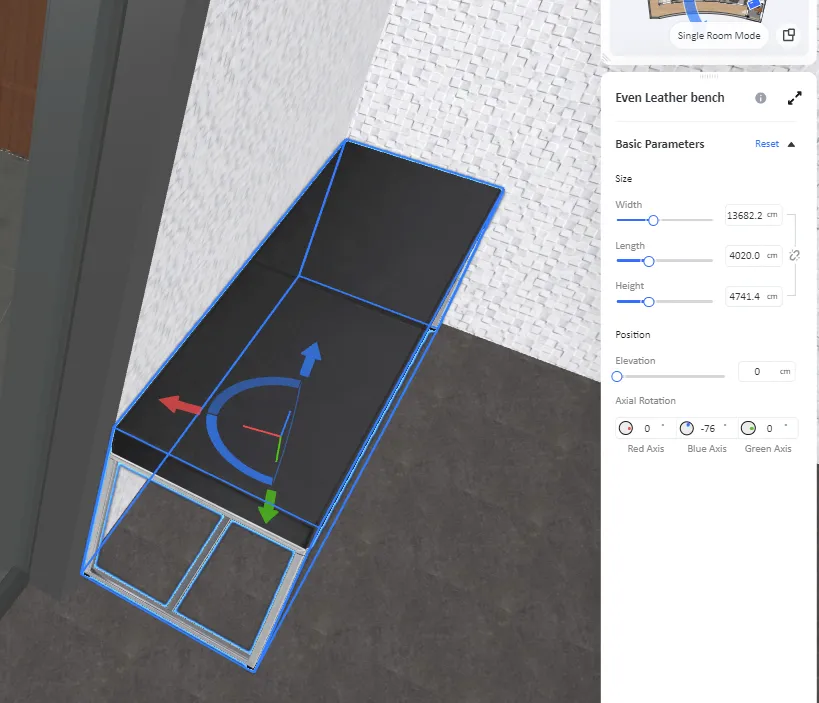819x703 pixels.
Task: Click the Red Axis rotation dial
Action: (626, 428)
